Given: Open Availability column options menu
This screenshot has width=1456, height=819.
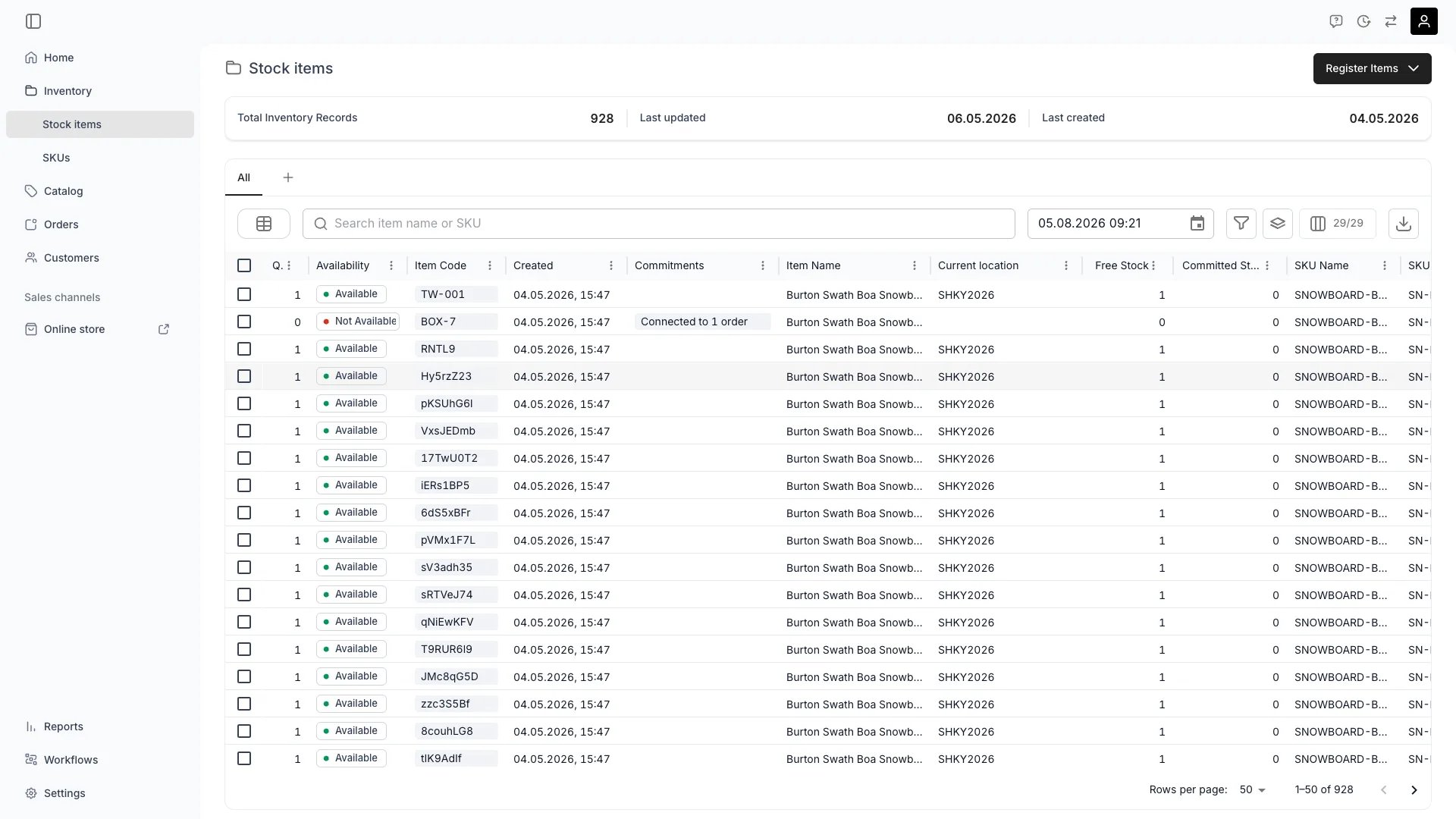Looking at the screenshot, I should 391,265.
